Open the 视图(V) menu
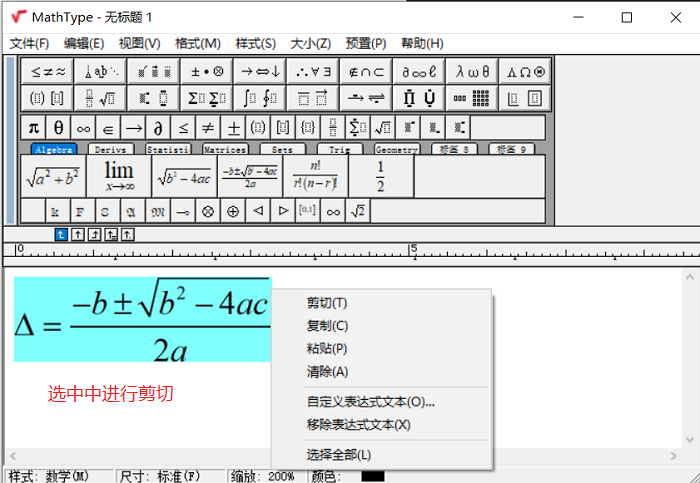This screenshot has width=700, height=483. (x=139, y=43)
